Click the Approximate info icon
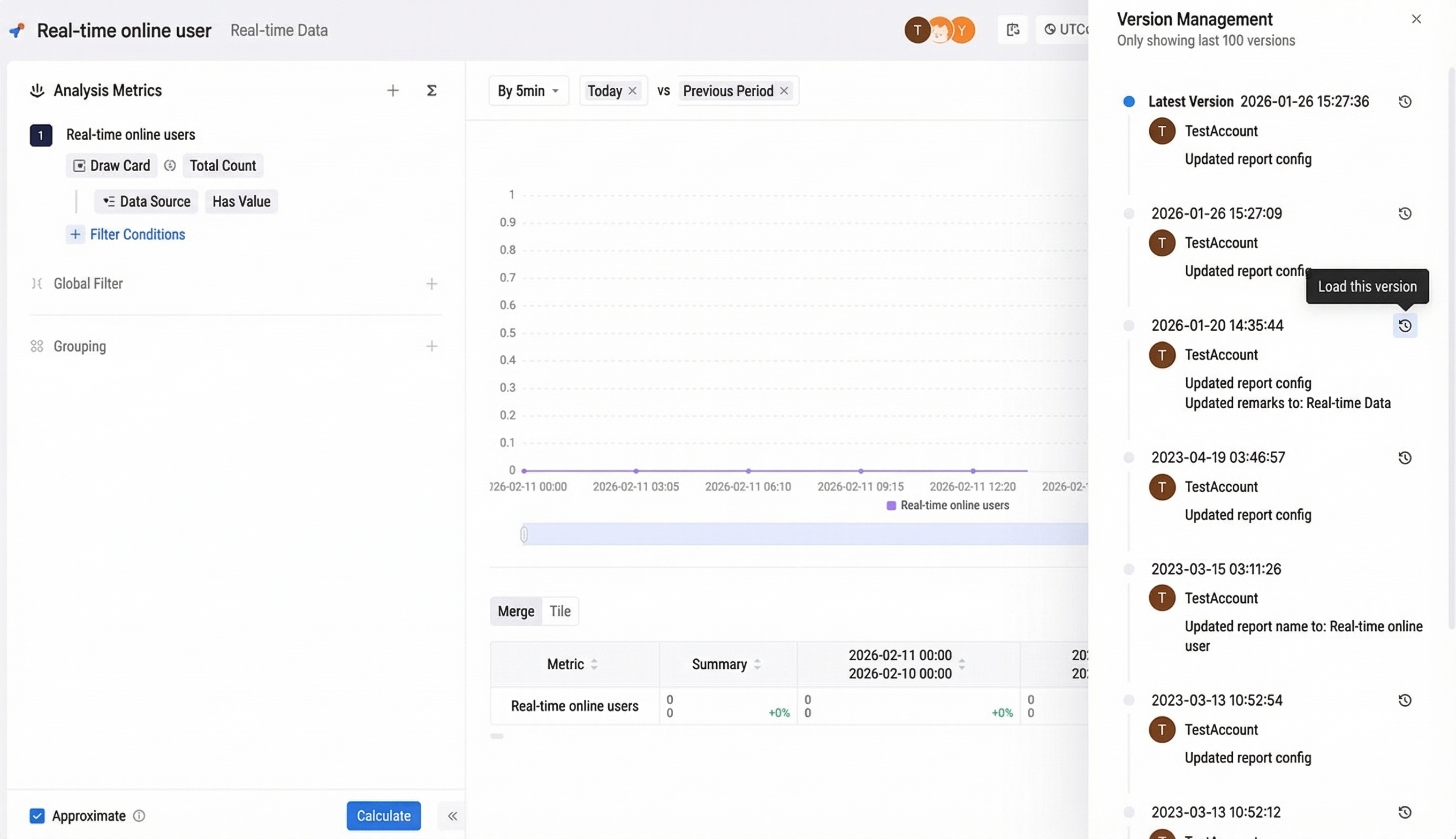 [139, 815]
